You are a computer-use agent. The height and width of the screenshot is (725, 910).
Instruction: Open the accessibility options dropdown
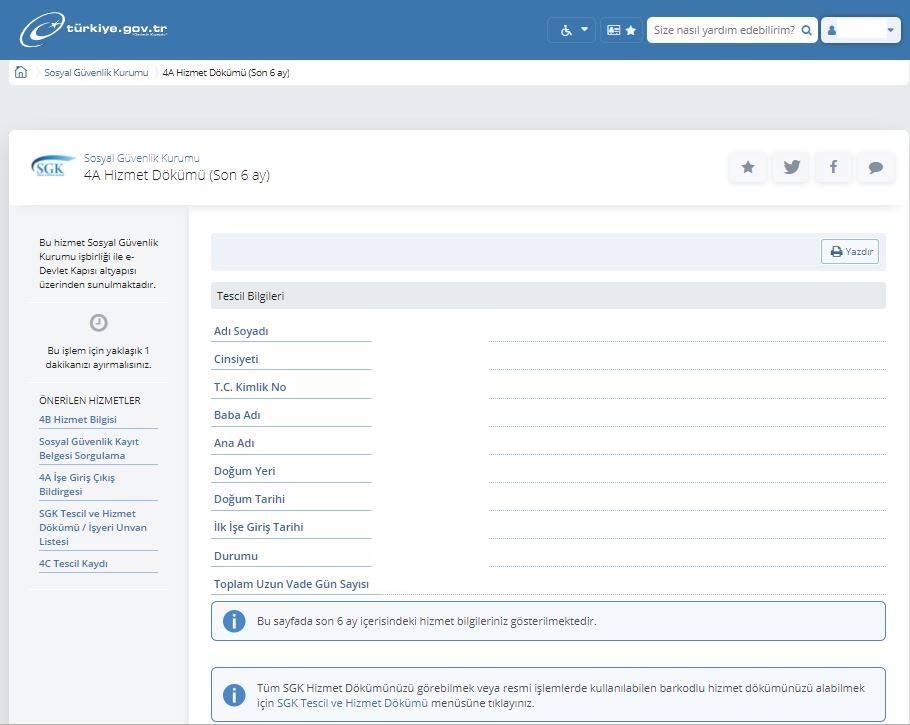572,30
